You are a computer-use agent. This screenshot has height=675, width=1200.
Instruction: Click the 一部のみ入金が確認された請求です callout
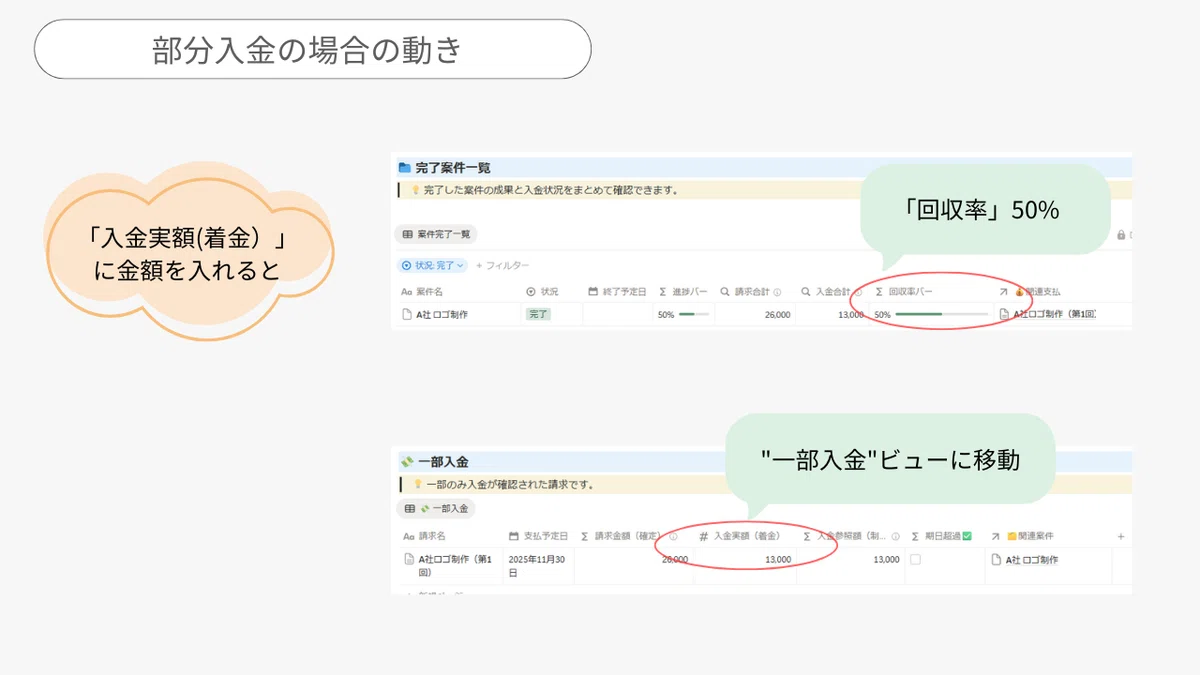[x=510, y=484]
